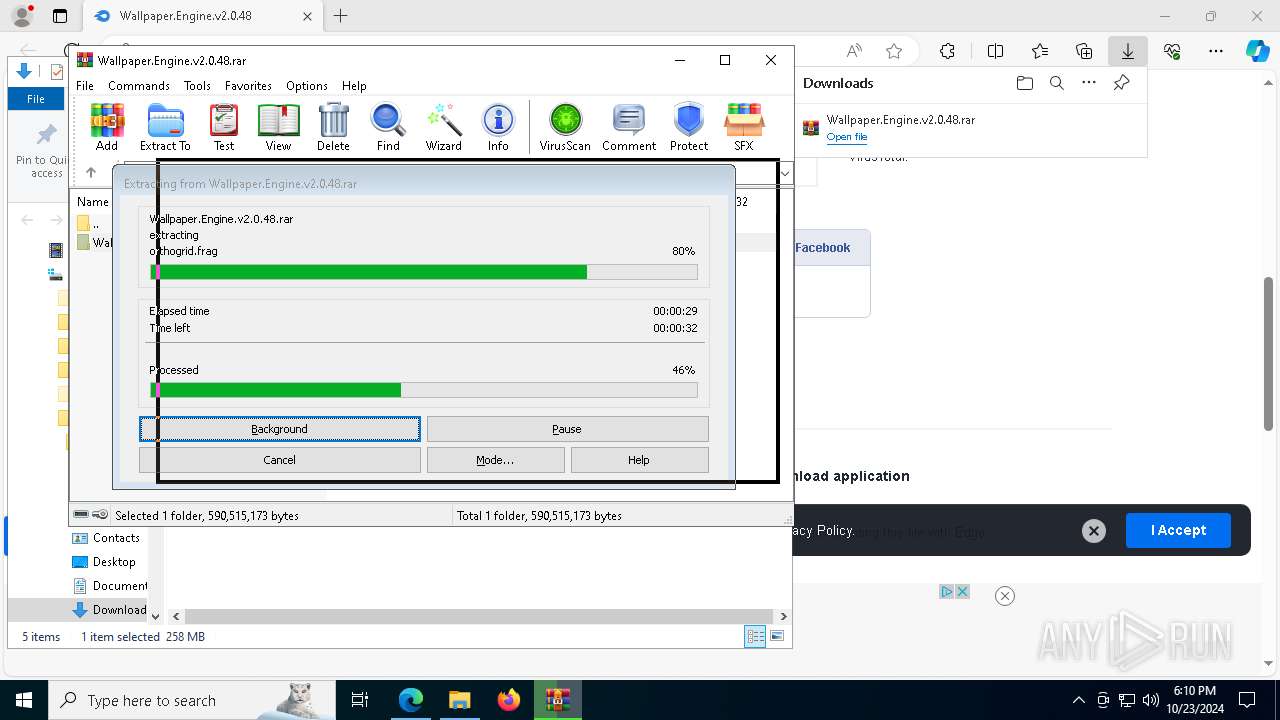Open Edge Downloads toolbar button
The width and height of the screenshot is (1280, 720).
(x=1127, y=51)
